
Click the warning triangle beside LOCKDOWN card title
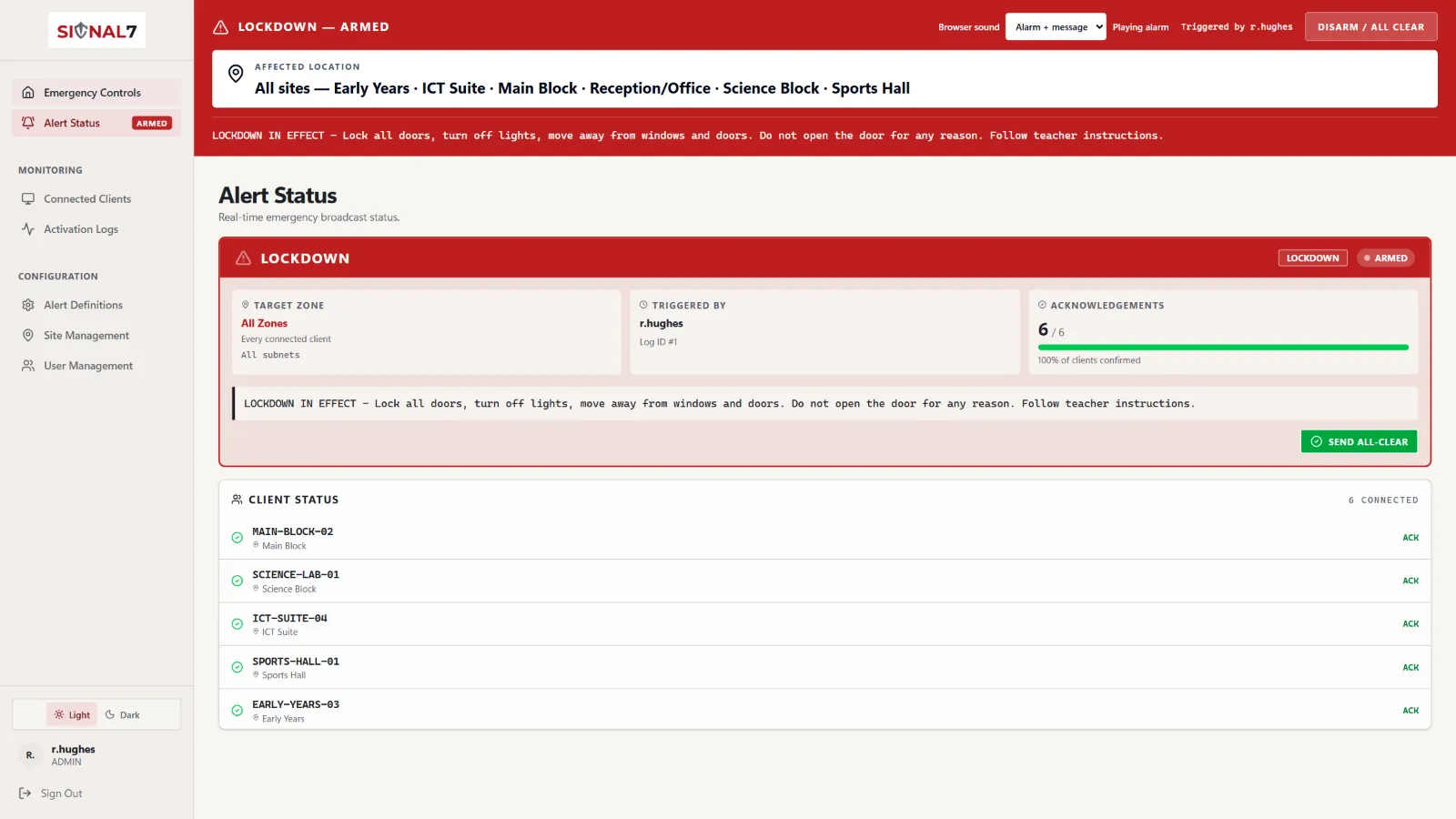(243, 258)
